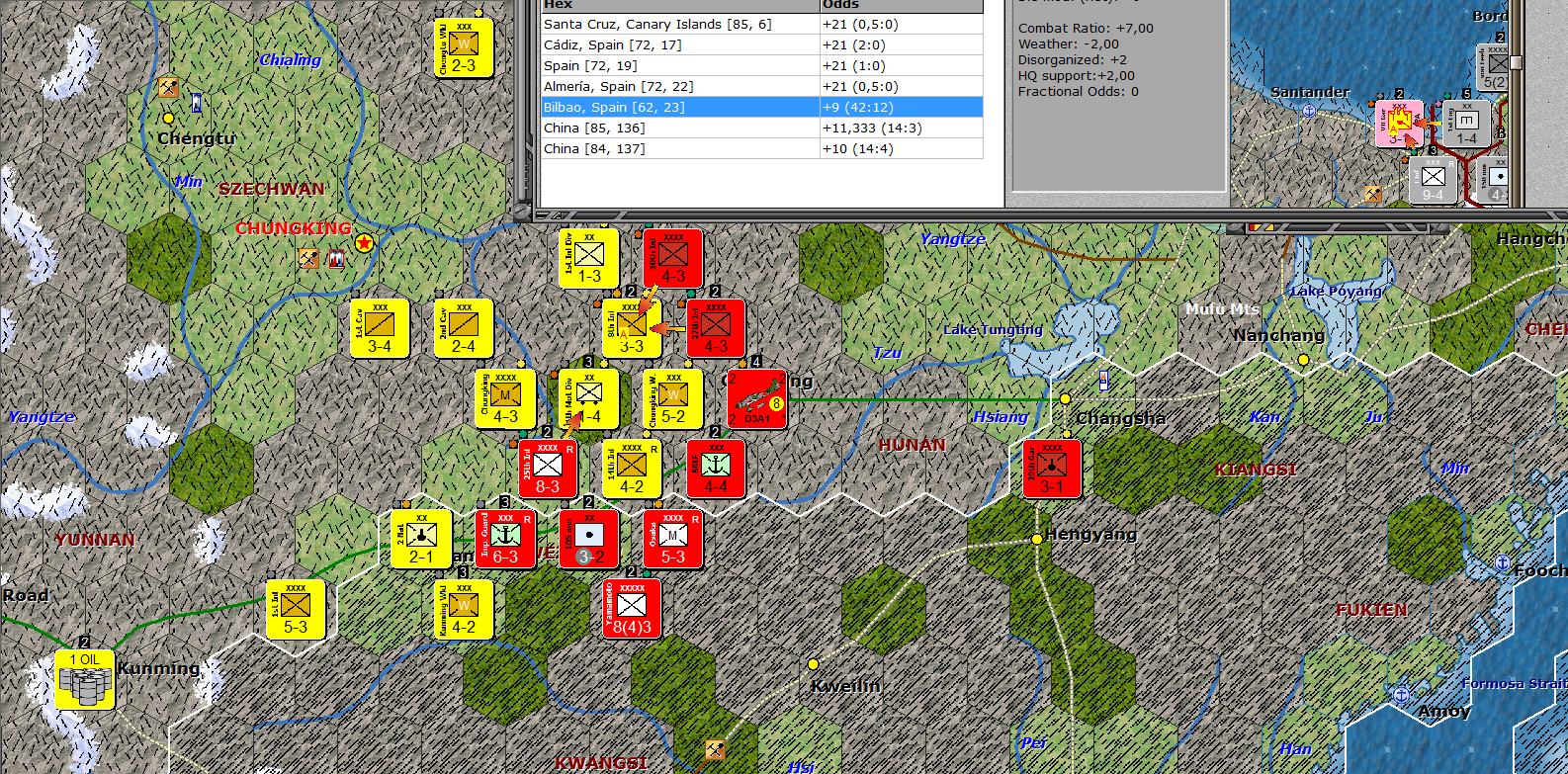Select the yellow 14th Inf 4-2 unit
The width and height of the screenshot is (1568, 774).
(x=632, y=469)
